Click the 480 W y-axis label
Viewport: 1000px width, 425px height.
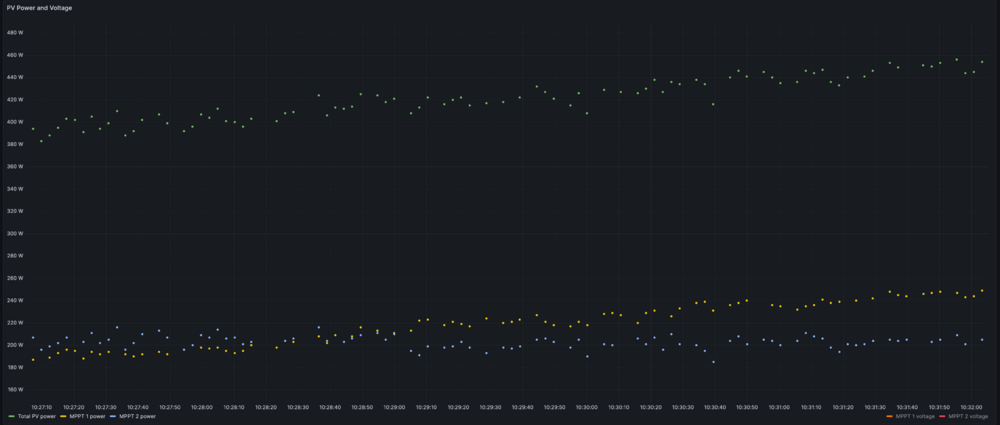tap(14, 32)
